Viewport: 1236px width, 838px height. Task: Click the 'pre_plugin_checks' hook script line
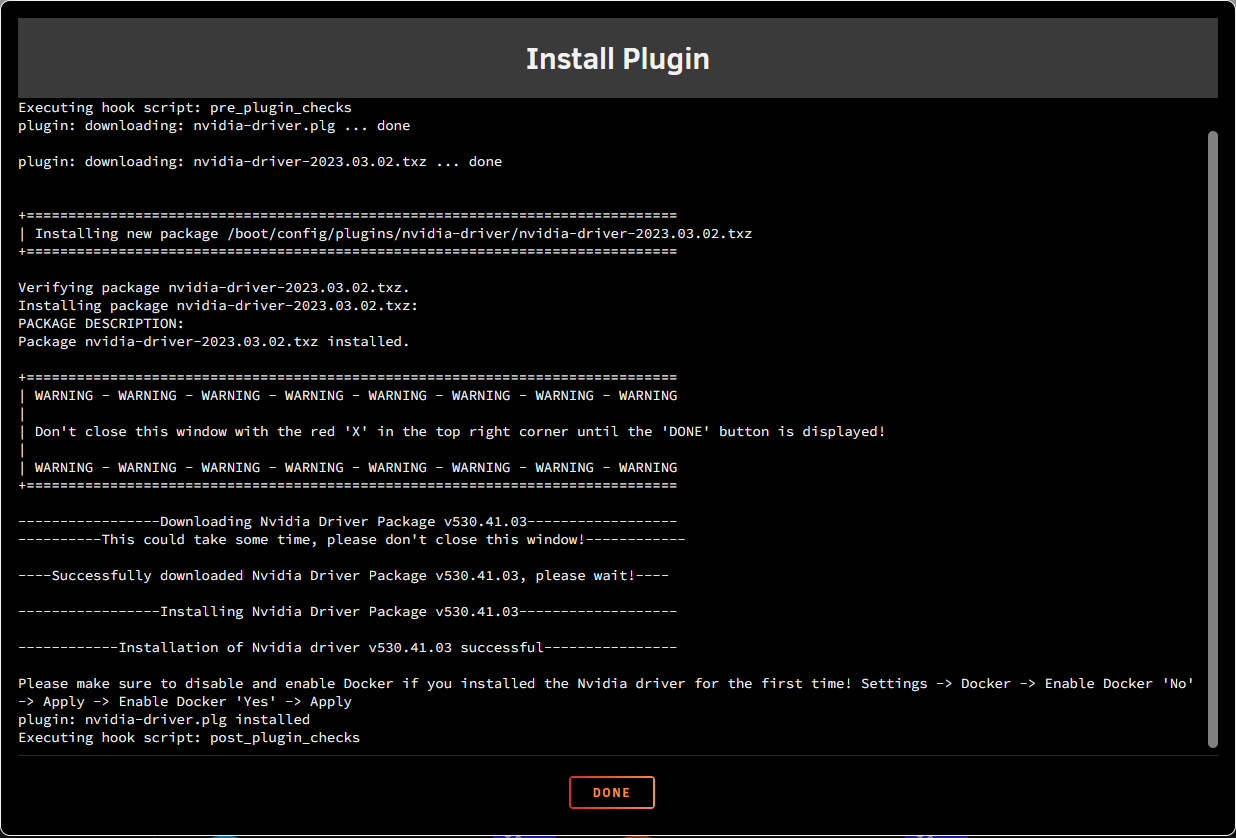185,108
